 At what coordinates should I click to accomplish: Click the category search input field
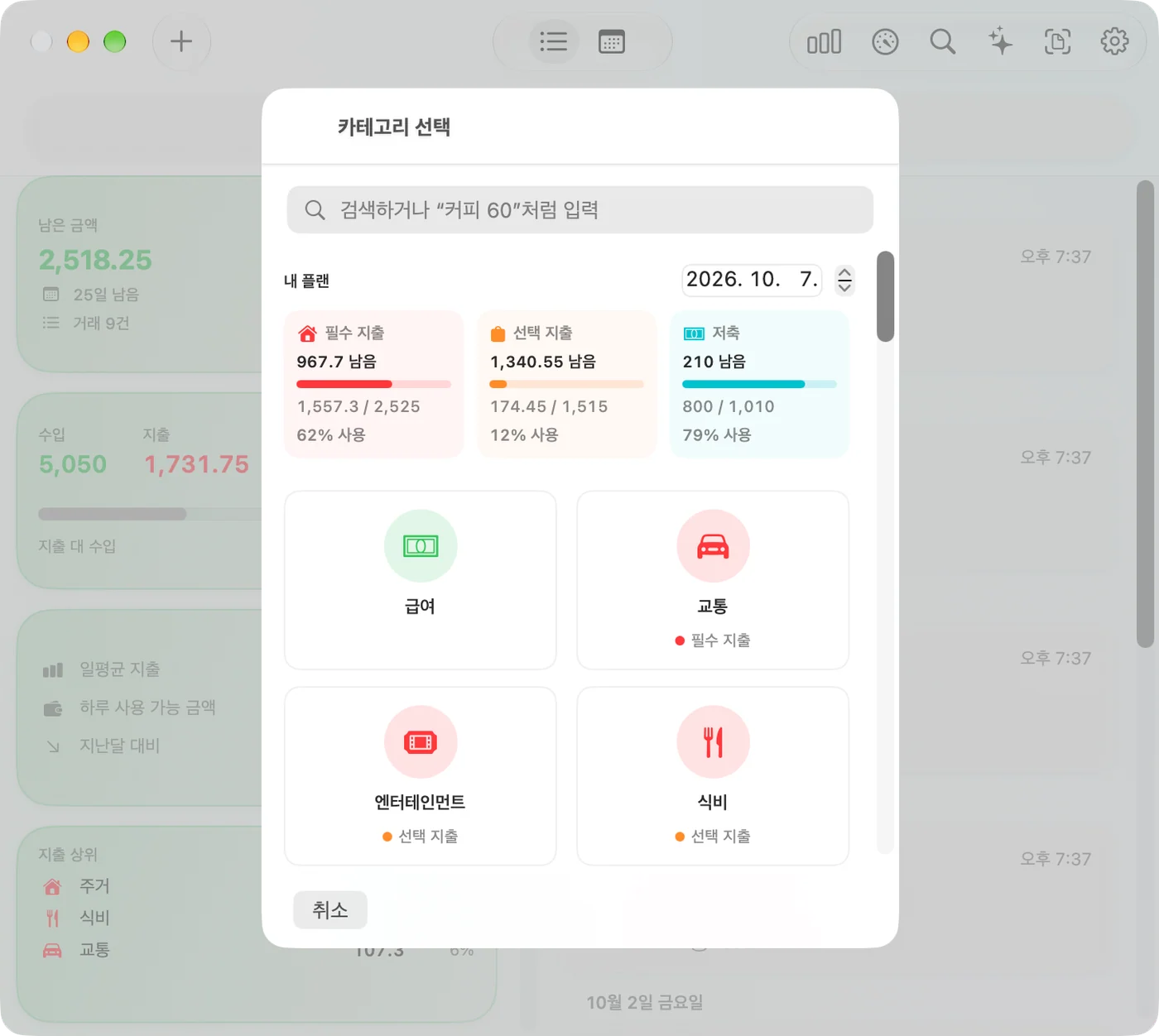pos(579,210)
